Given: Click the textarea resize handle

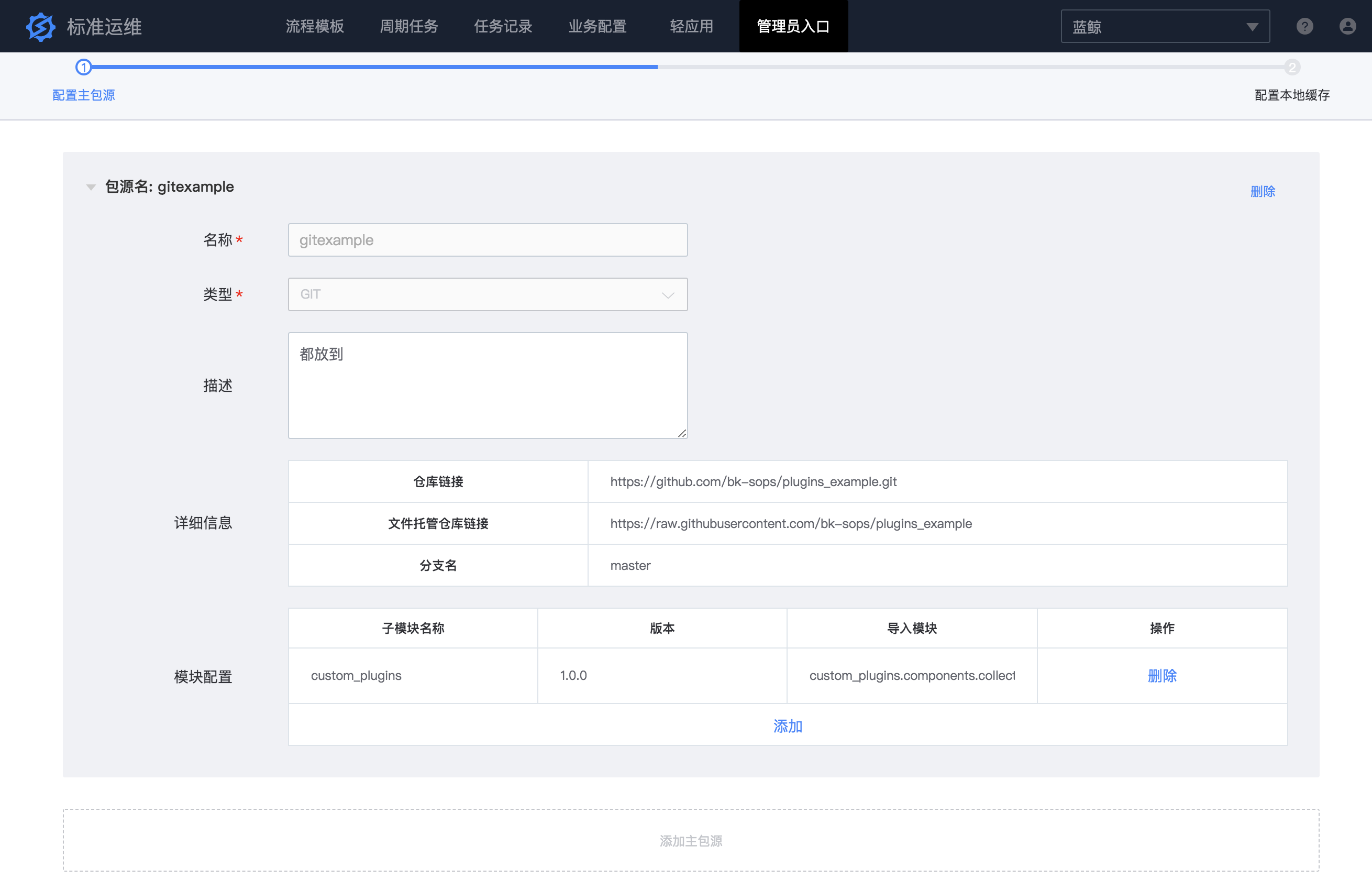Looking at the screenshot, I should point(682,433).
